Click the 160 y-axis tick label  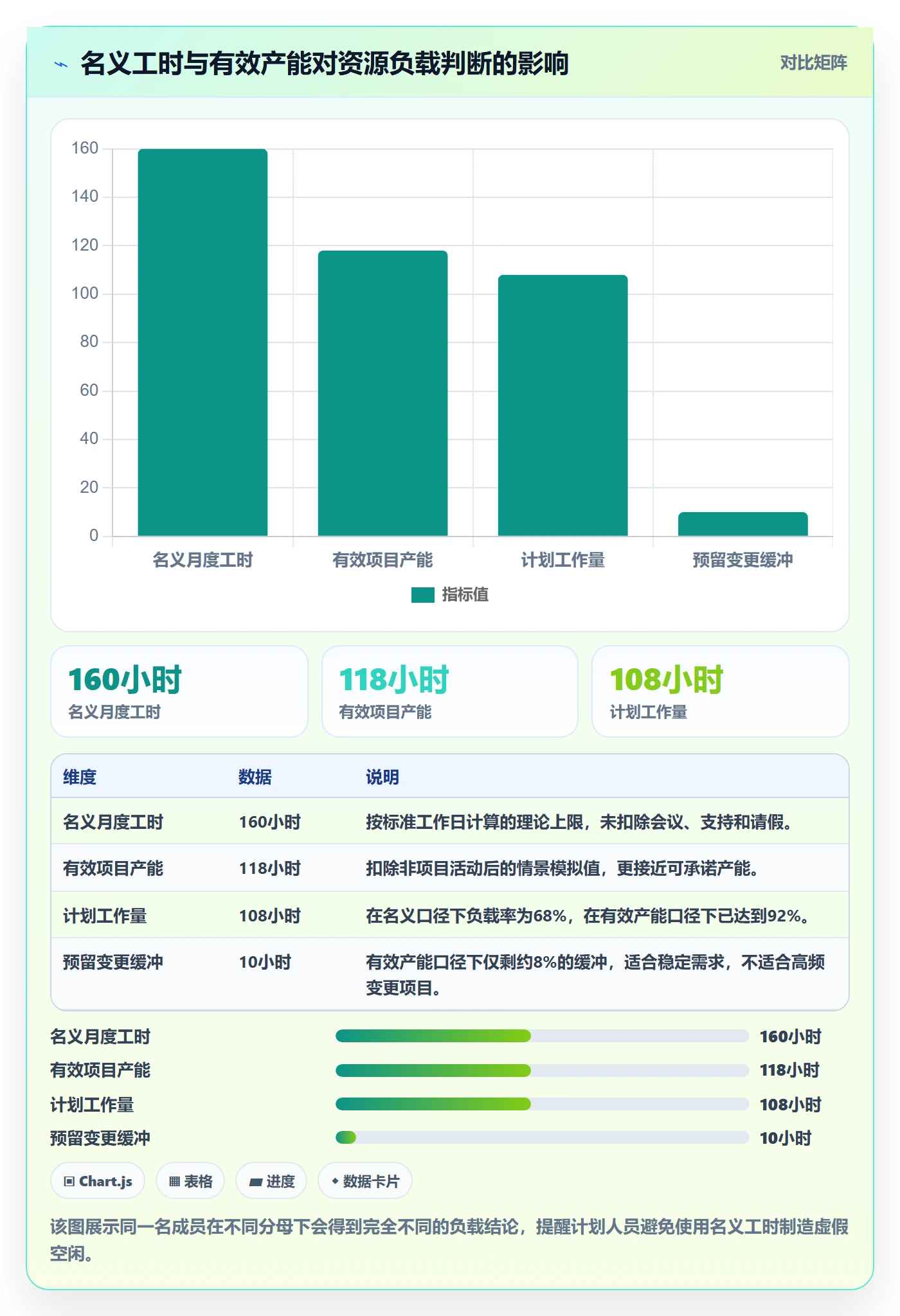coord(85,148)
